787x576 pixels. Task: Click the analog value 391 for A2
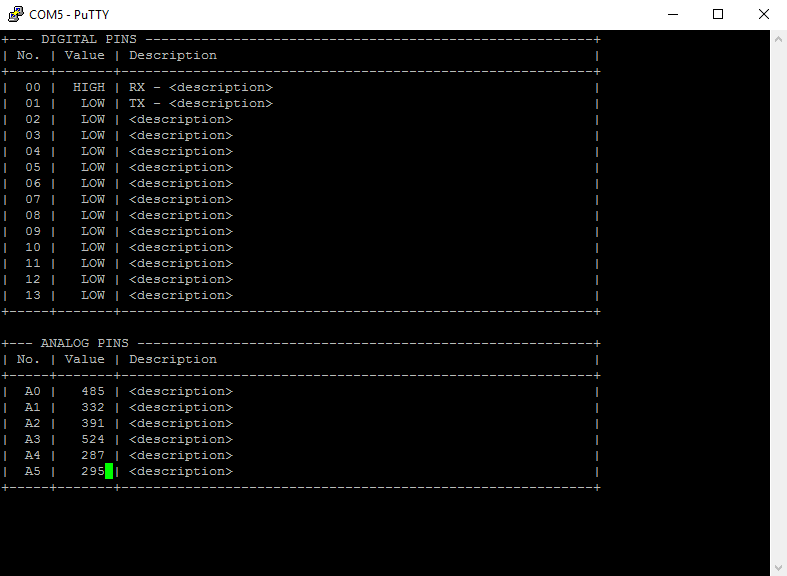click(x=93, y=423)
